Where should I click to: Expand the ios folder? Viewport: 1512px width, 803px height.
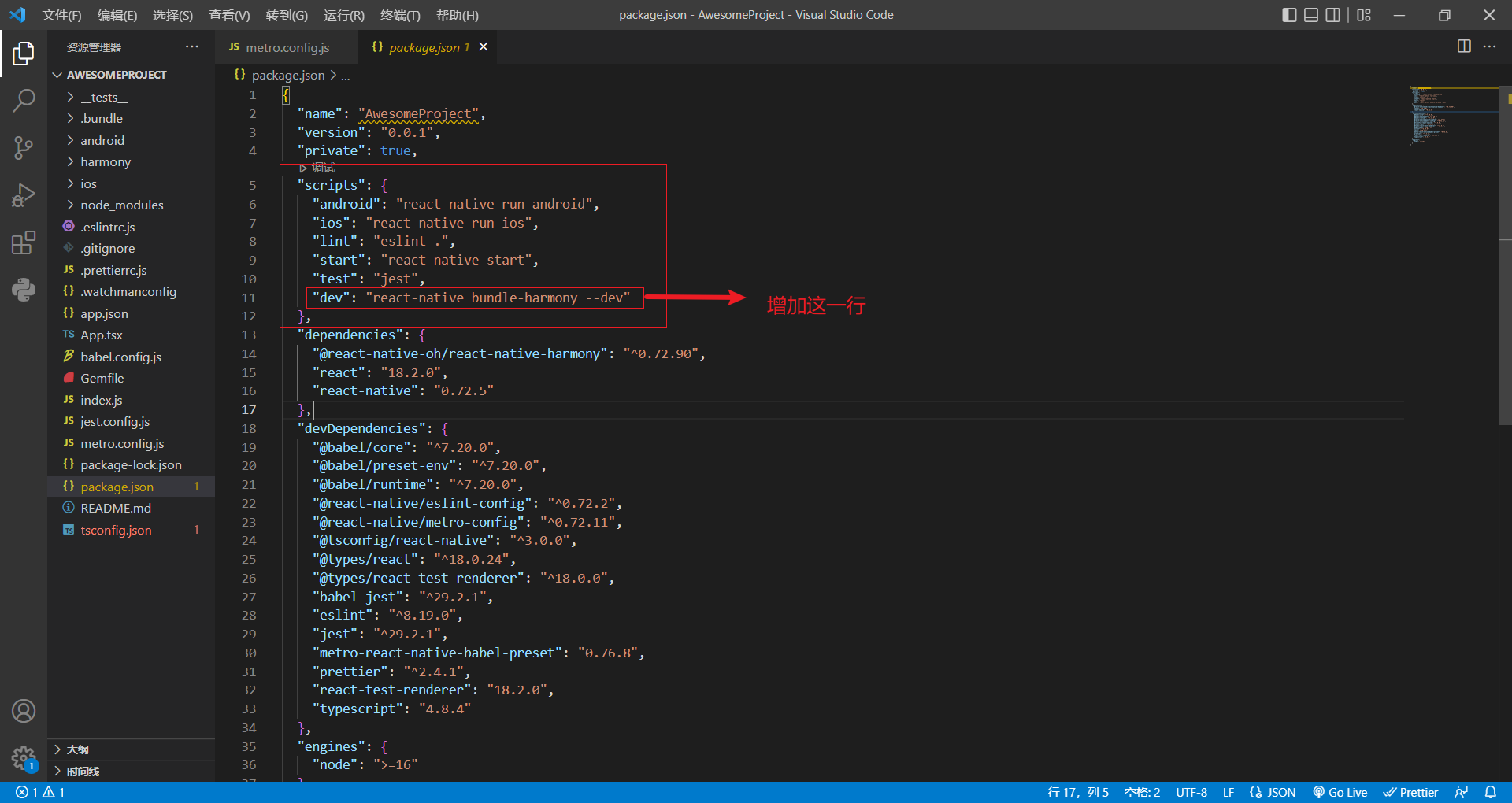pyautogui.click(x=131, y=183)
